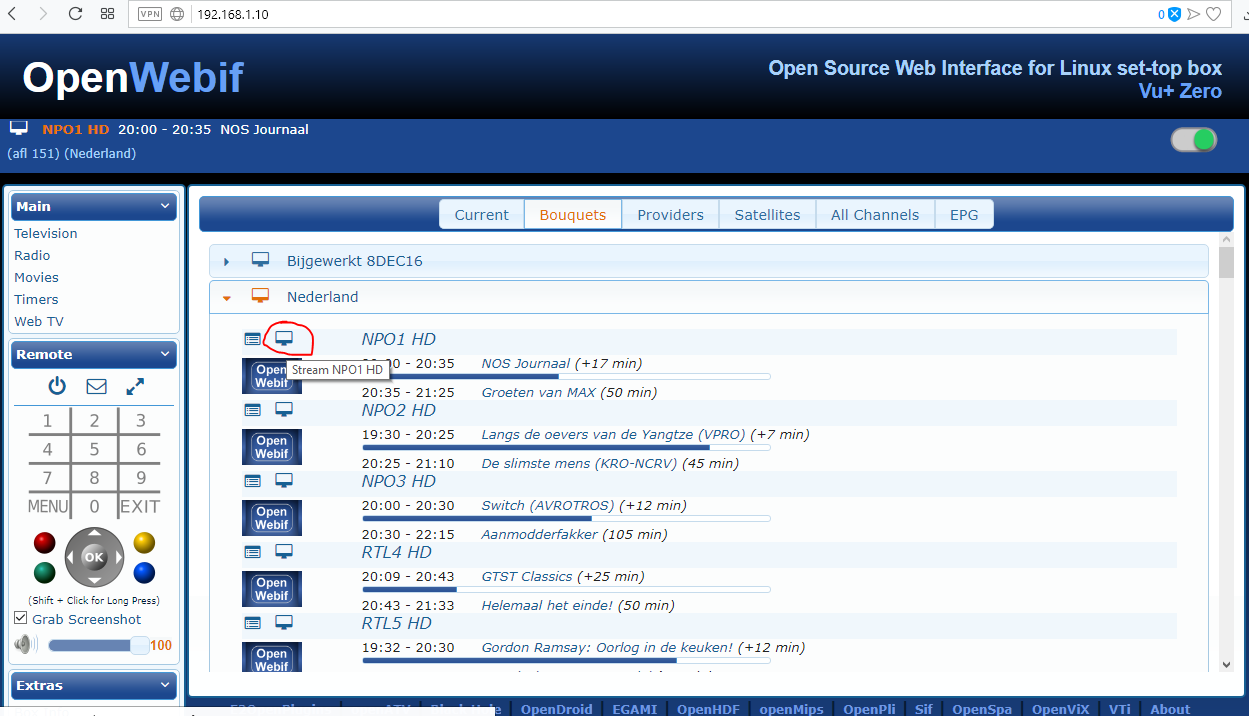Switch to the All Channels tab
1249x716 pixels.
[875, 214]
